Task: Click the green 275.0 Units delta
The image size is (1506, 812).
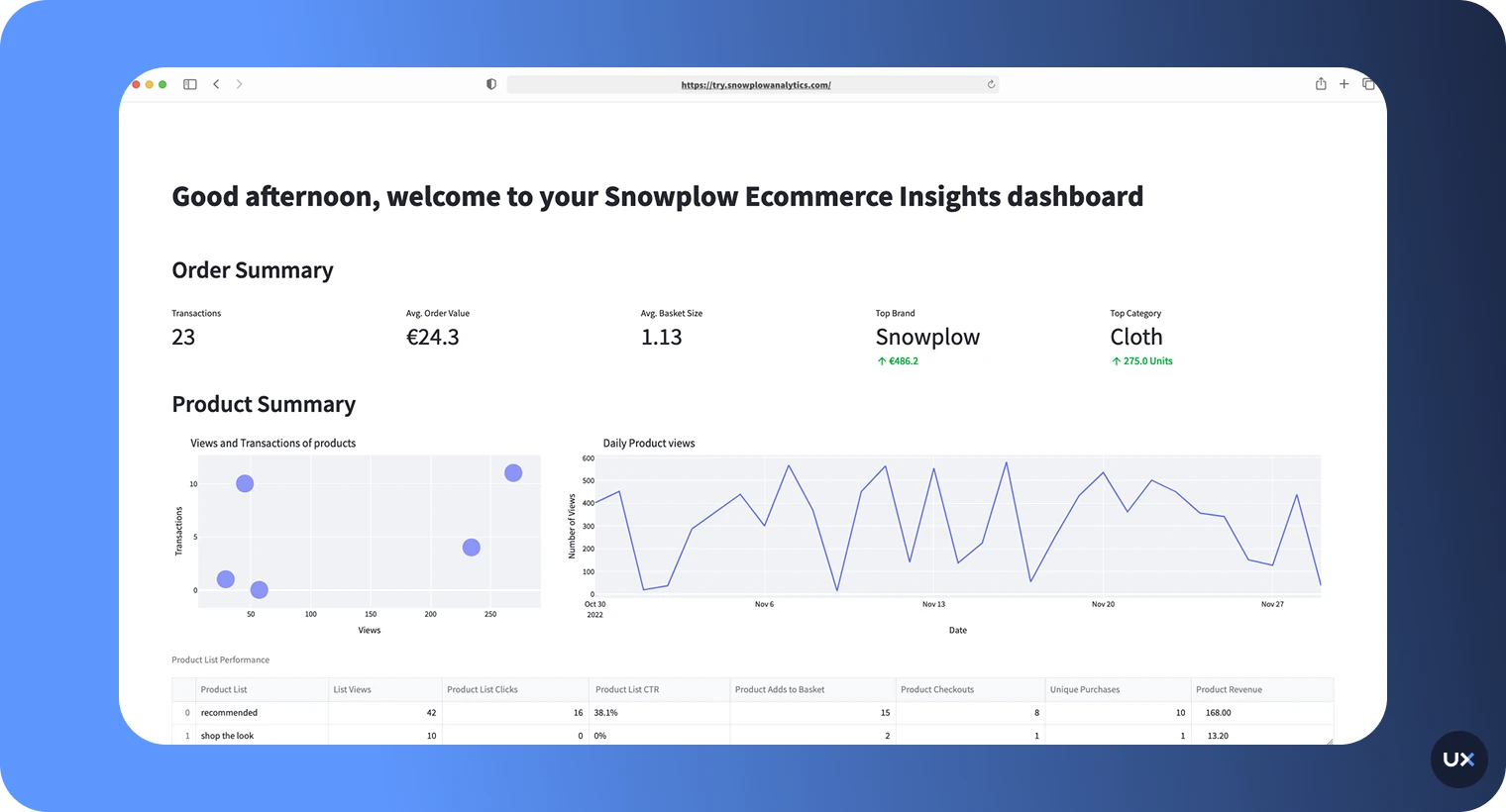Action: pos(1141,361)
